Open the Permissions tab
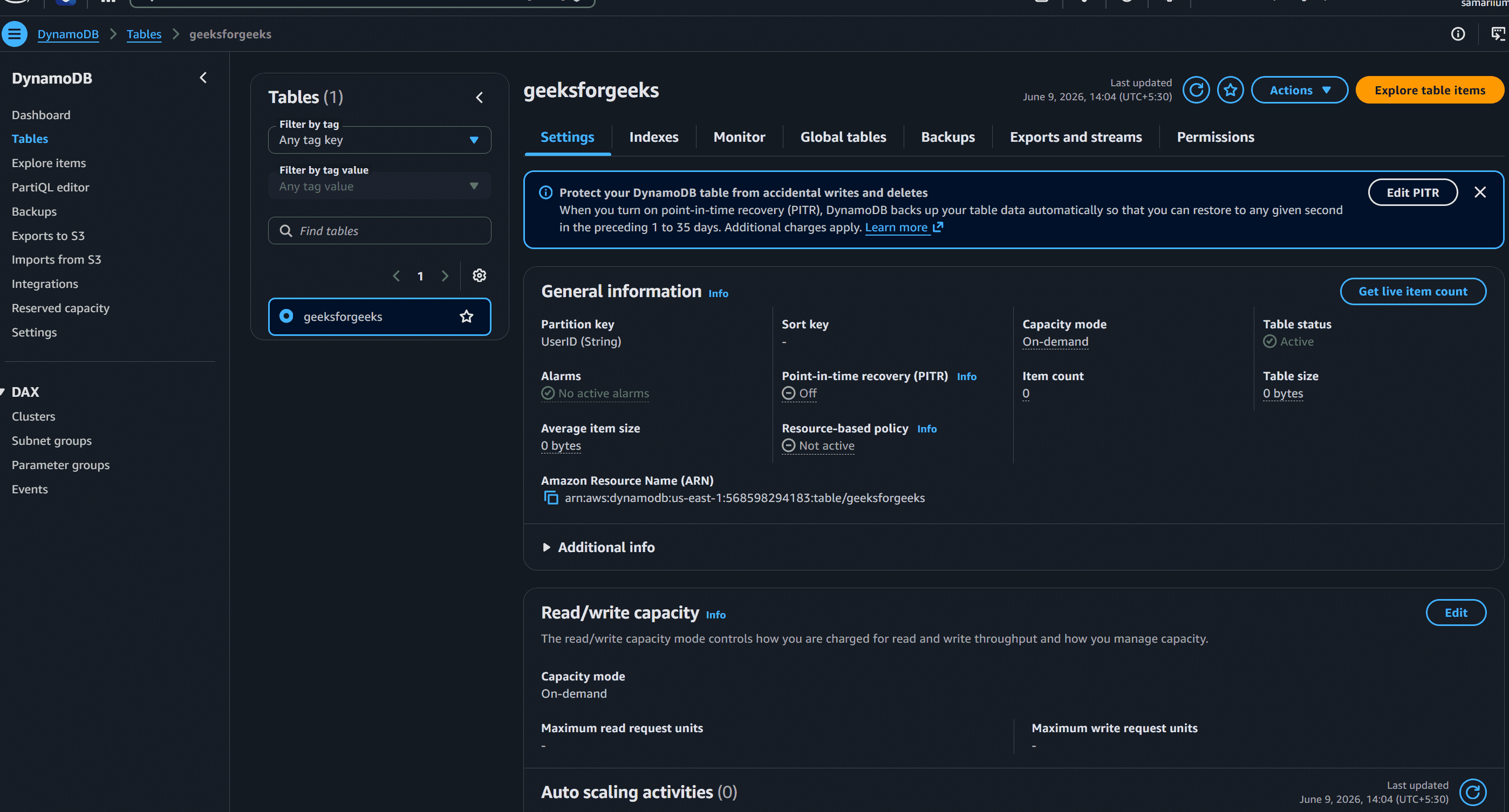 1216,137
